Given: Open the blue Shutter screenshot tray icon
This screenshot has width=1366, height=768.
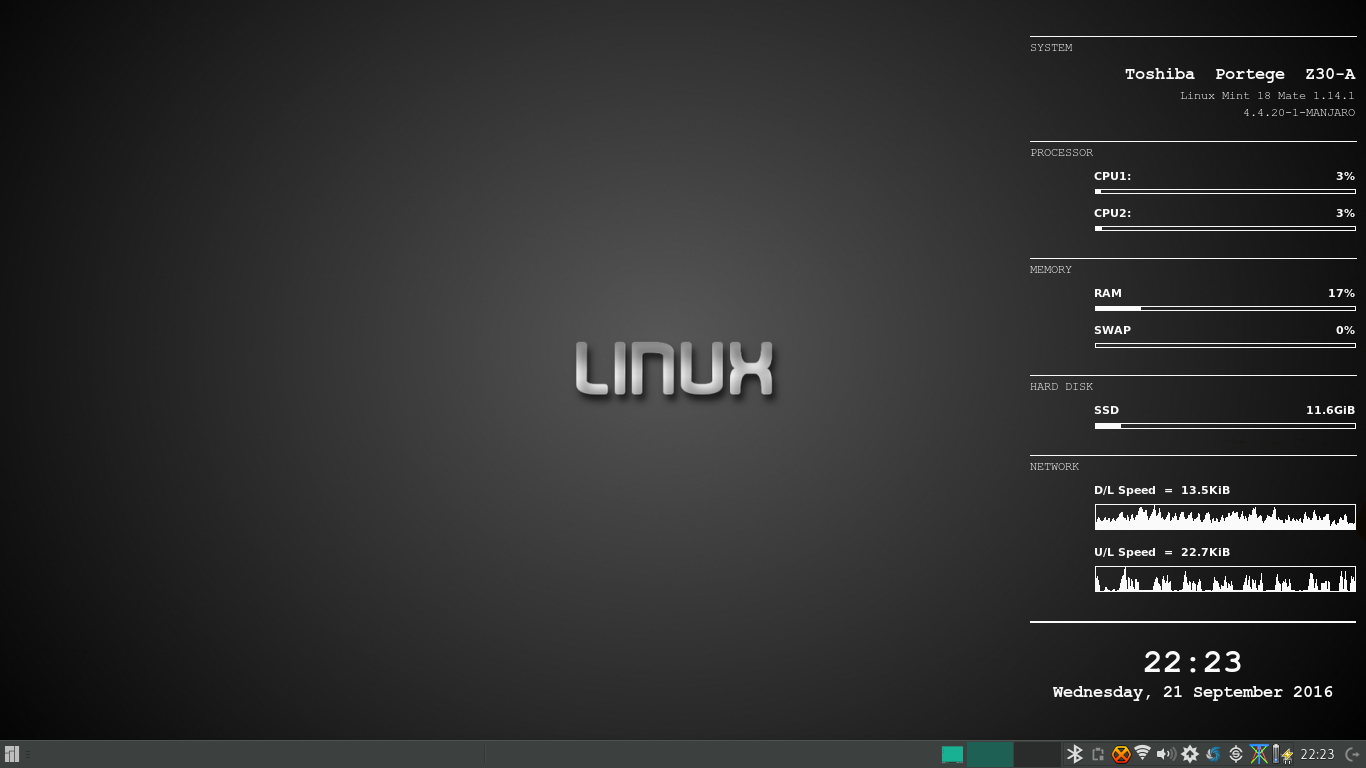Looking at the screenshot, I should (x=1213, y=754).
